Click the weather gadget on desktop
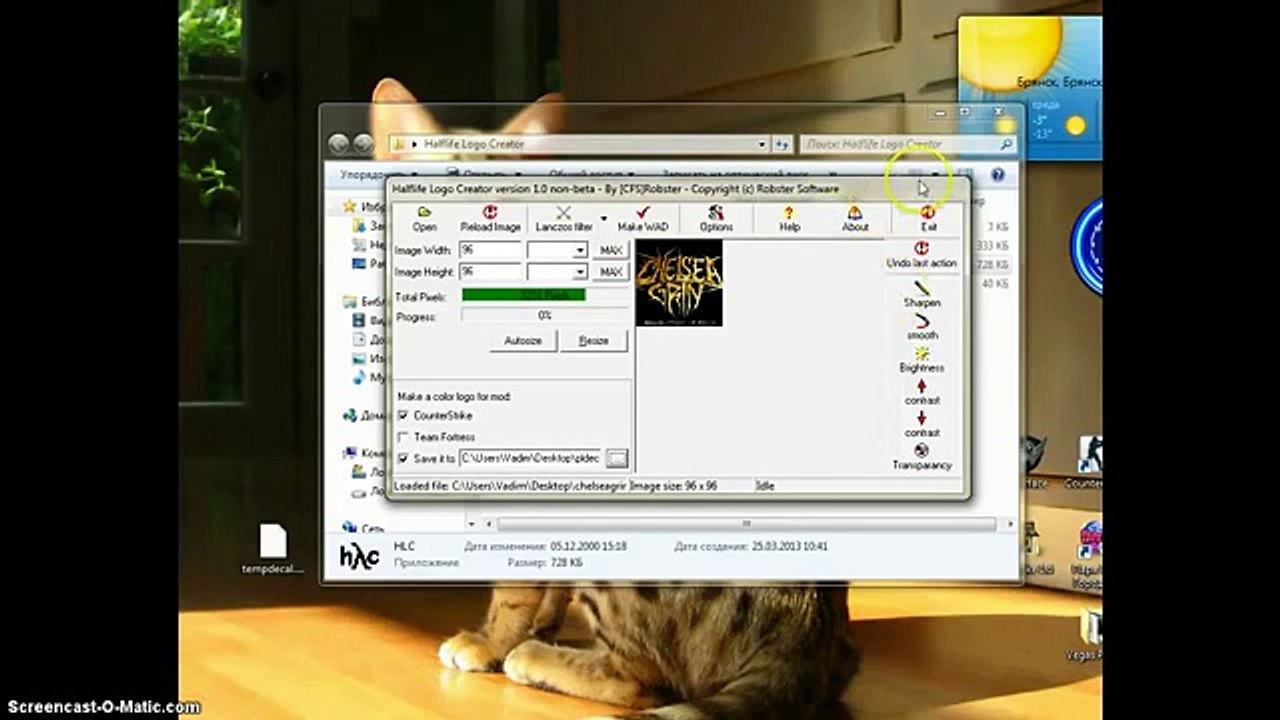 1030,87
